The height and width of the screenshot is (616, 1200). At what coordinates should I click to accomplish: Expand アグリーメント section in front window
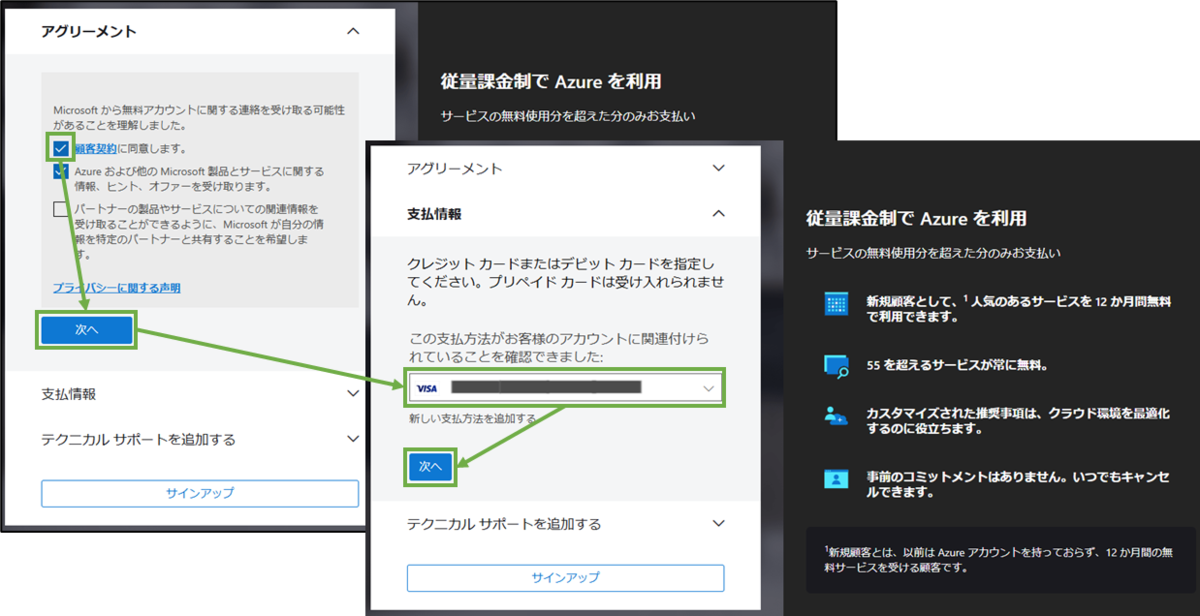tap(718, 168)
